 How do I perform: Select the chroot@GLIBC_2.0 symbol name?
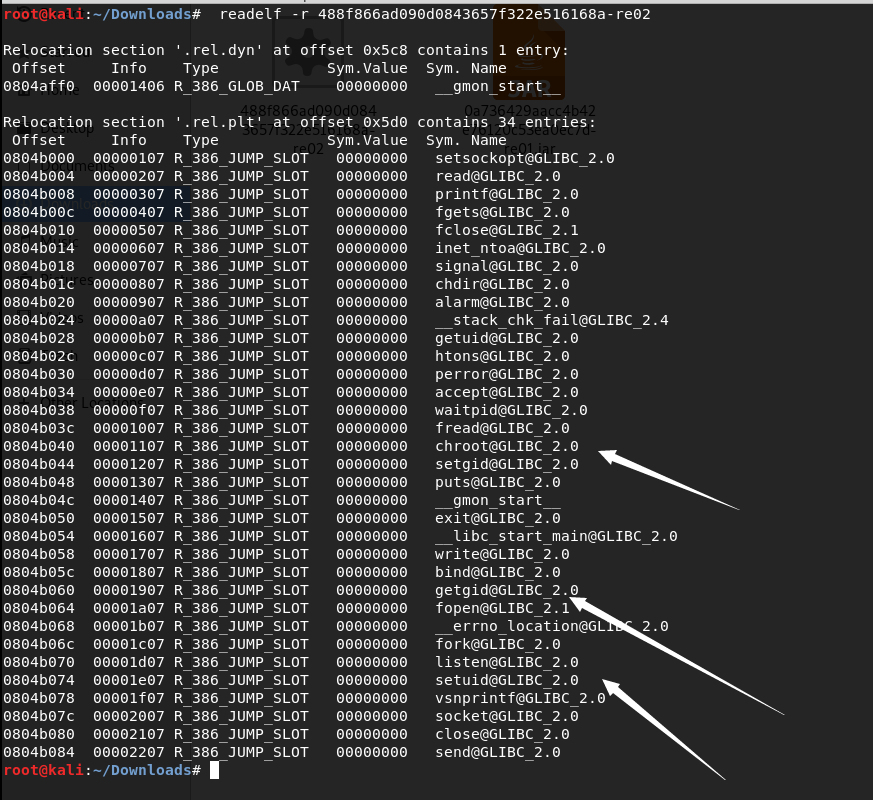pos(507,446)
